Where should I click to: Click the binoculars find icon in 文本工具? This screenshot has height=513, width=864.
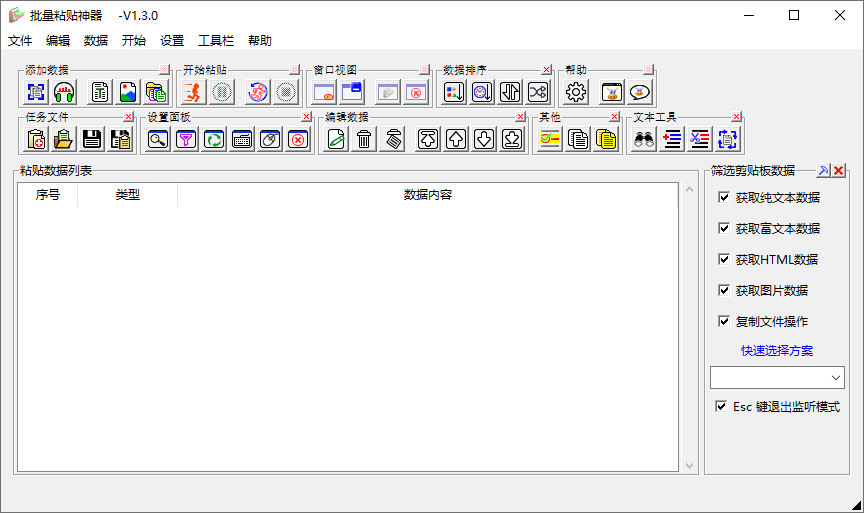(x=644, y=139)
